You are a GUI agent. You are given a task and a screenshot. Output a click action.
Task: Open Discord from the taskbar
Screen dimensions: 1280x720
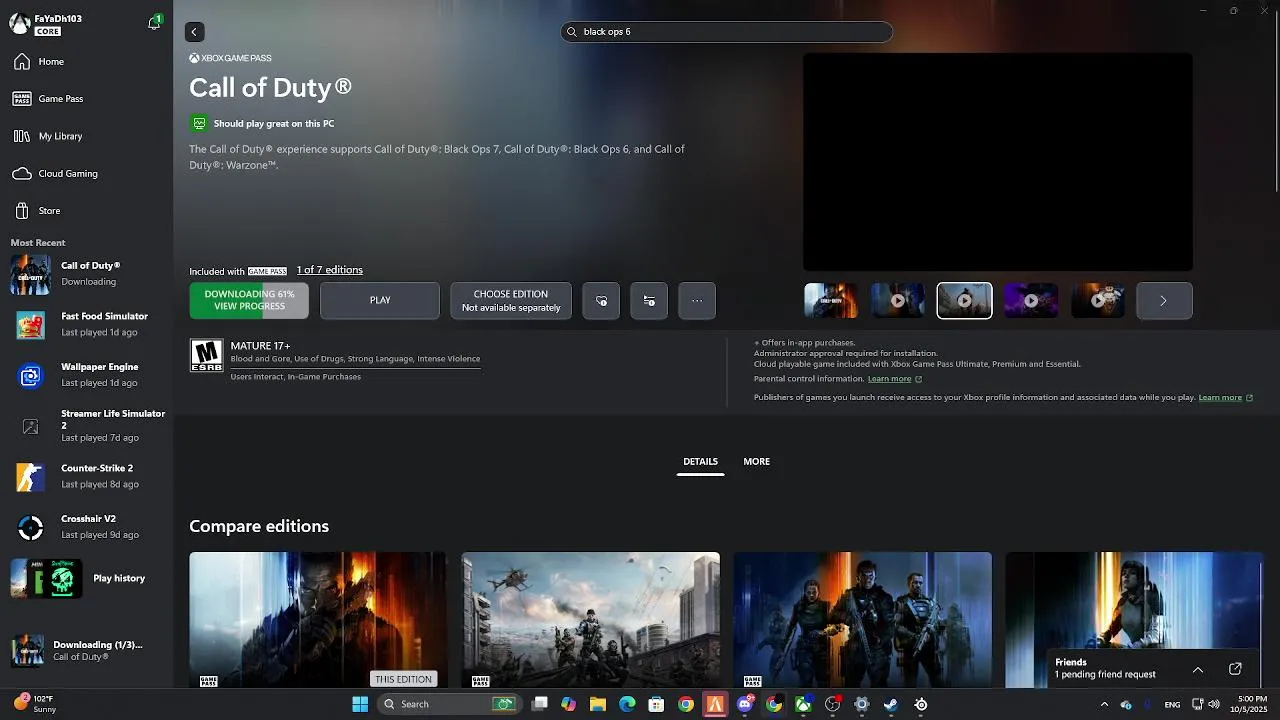click(744, 704)
